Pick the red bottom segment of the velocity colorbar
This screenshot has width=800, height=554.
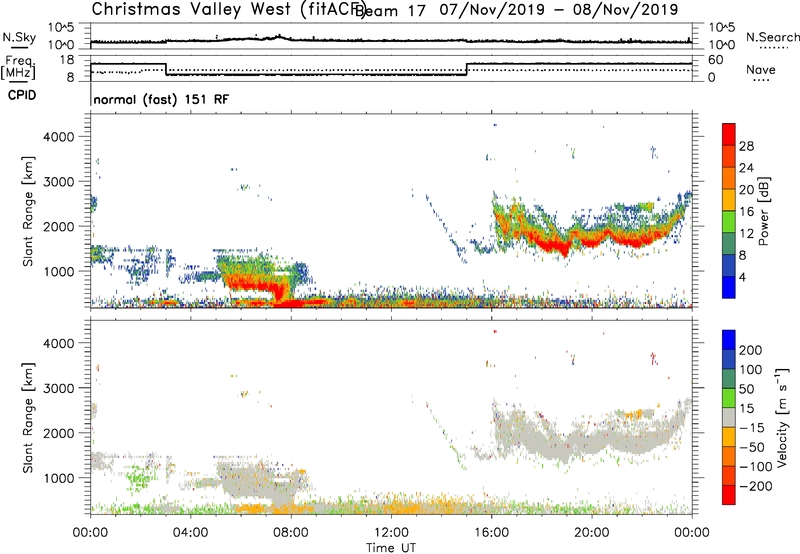click(x=729, y=495)
